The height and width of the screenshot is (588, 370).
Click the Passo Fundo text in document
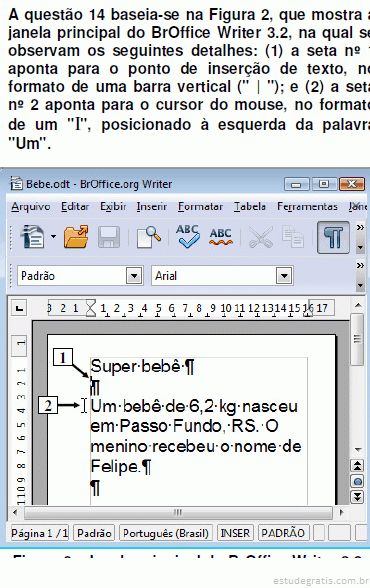pyautogui.click(x=171, y=426)
